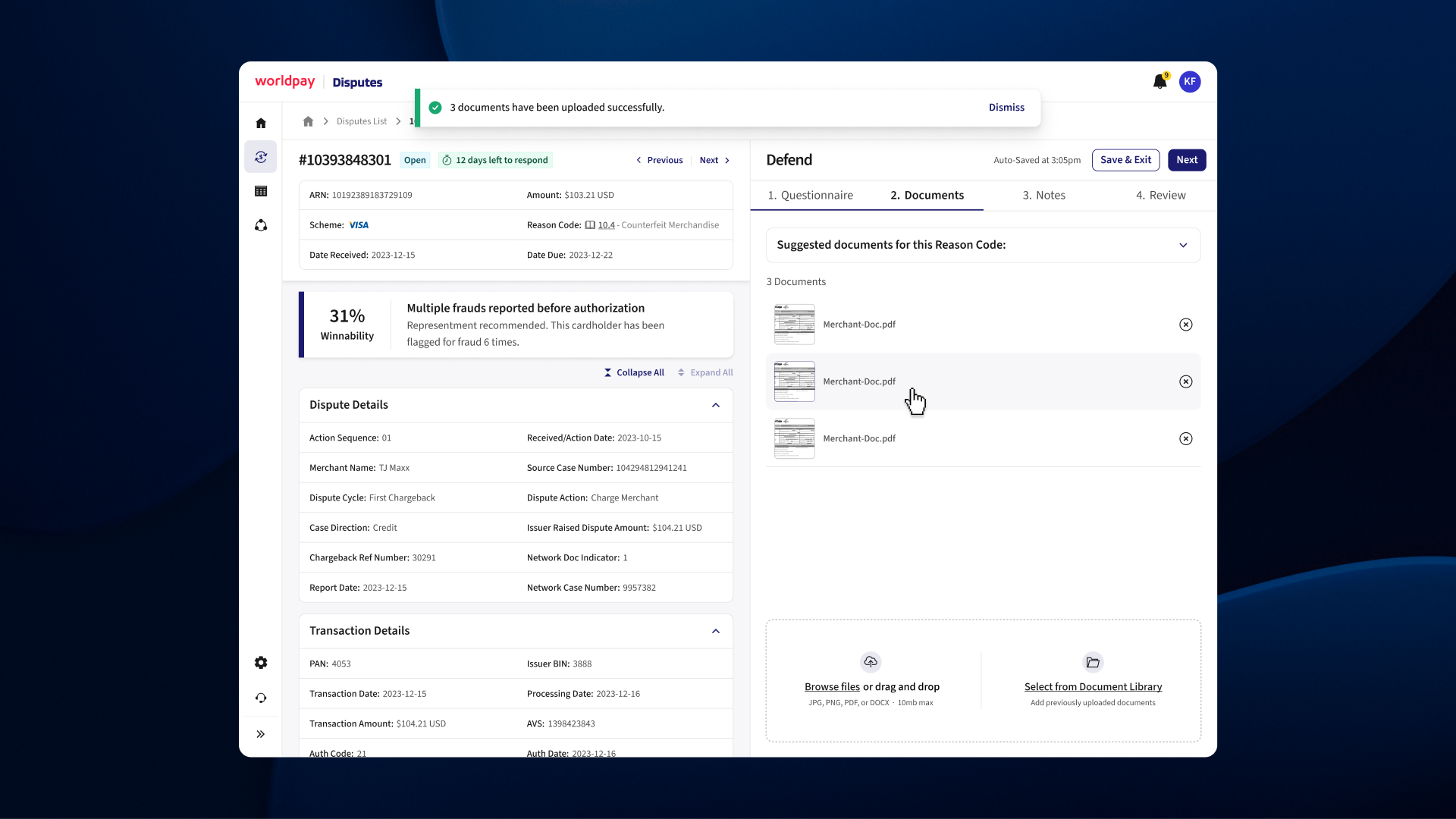The width and height of the screenshot is (1456, 819).
Task: Open second Merchant-Doc.pdf thumbnail
Action: (794, 381)
